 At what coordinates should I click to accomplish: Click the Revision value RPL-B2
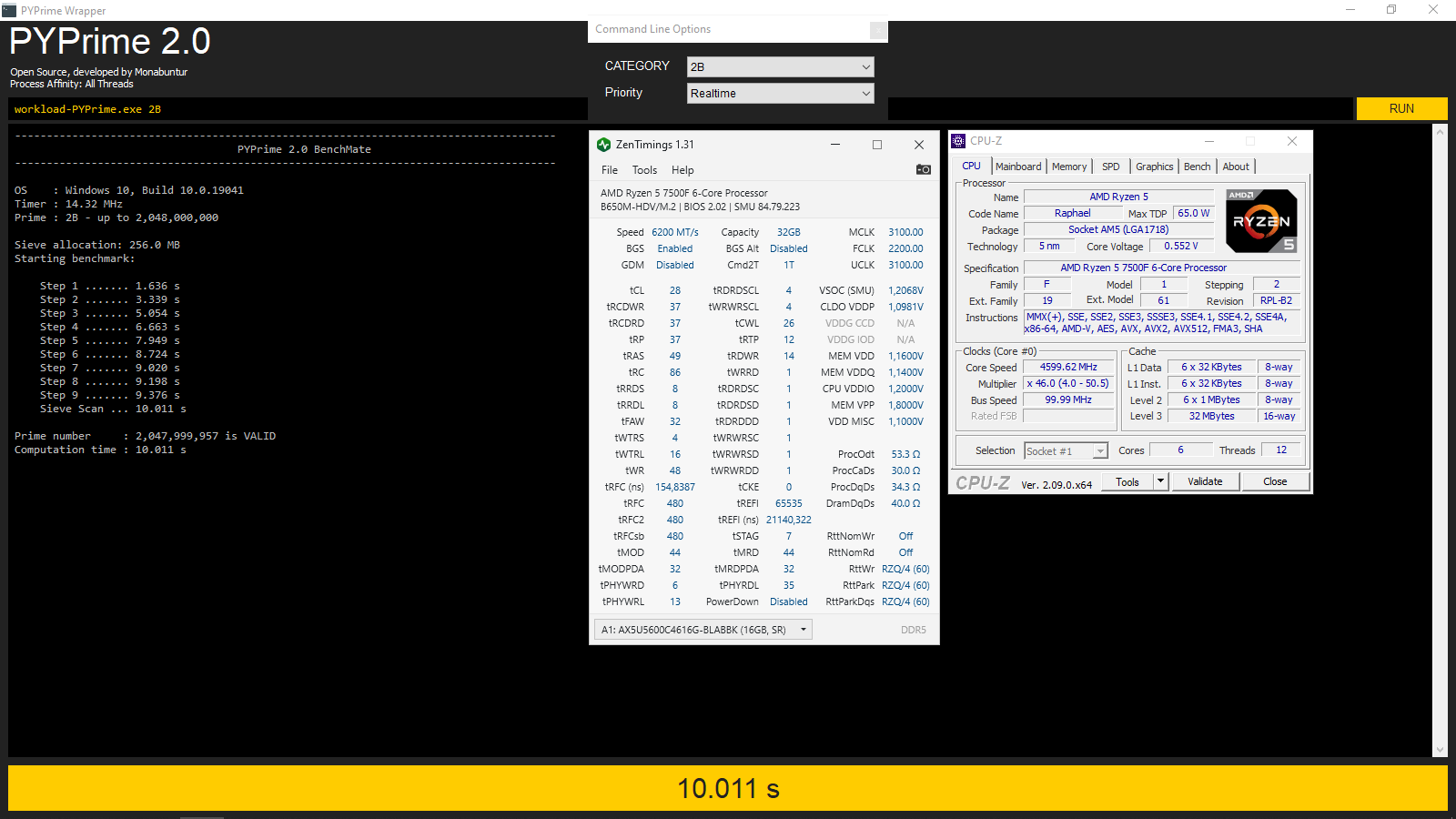[x=1276, y=300]
